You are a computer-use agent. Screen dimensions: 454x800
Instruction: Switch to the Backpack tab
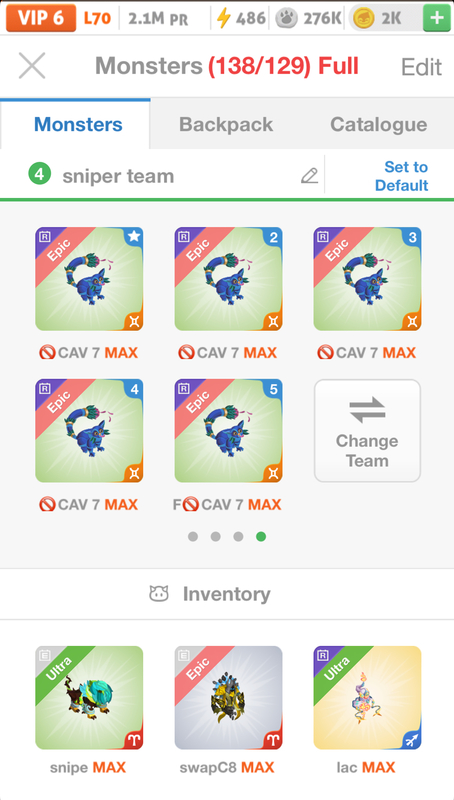[x=226, y=124]
